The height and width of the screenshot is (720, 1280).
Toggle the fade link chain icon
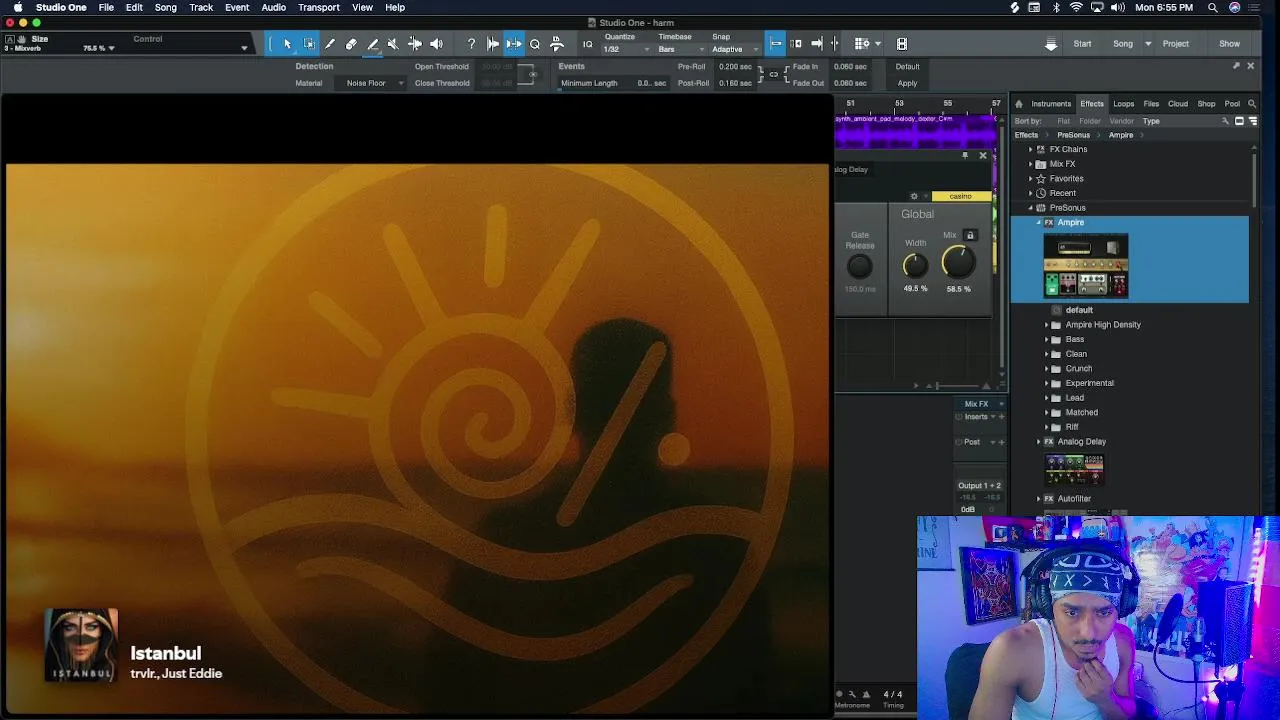[773, 75]
